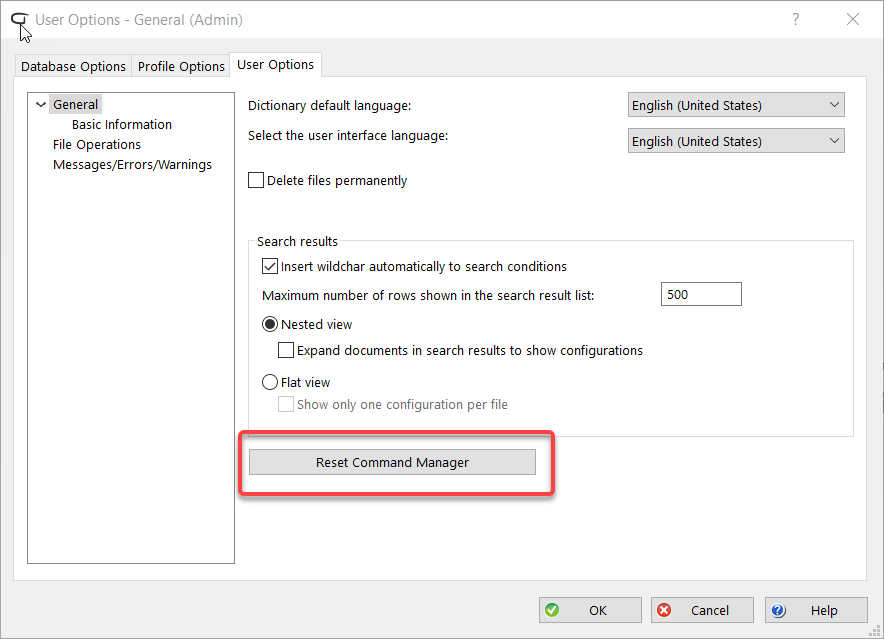Click the blue question mark Help icon
Image resolution: width=884 pixels, height=639 pixels.
pos(779,610)
